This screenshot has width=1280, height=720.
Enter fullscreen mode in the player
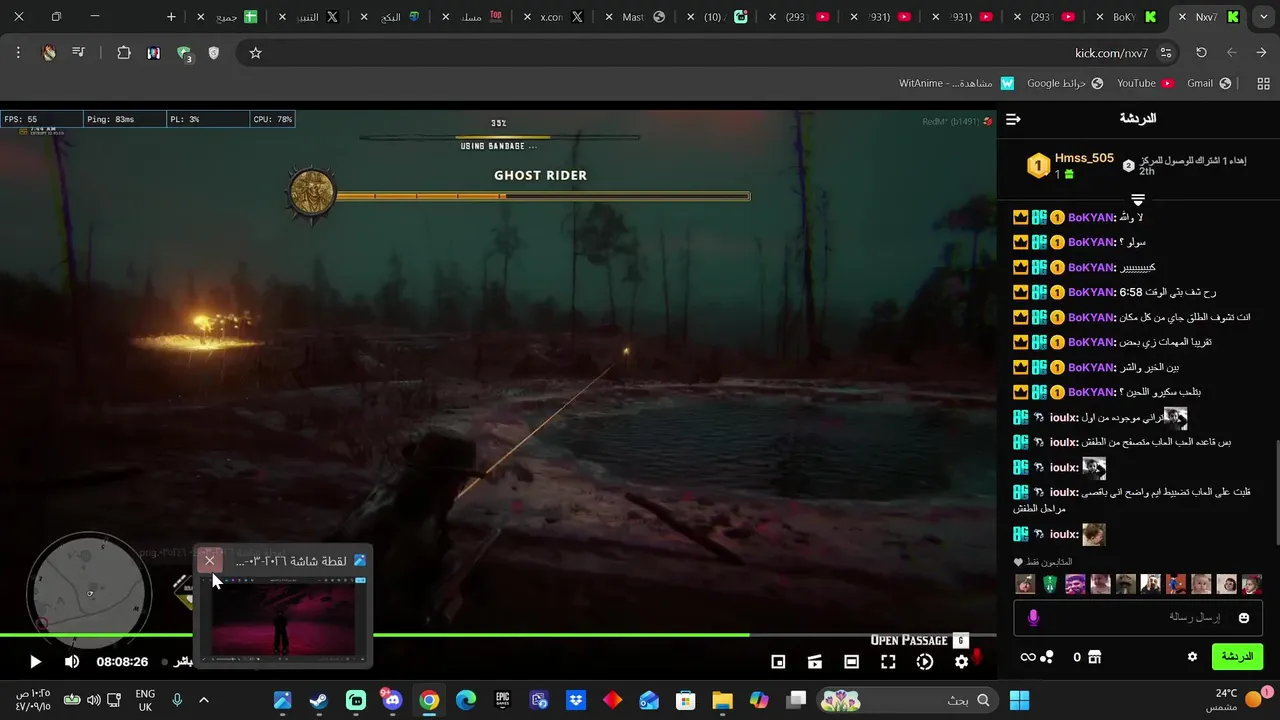[x=888, y=661]
